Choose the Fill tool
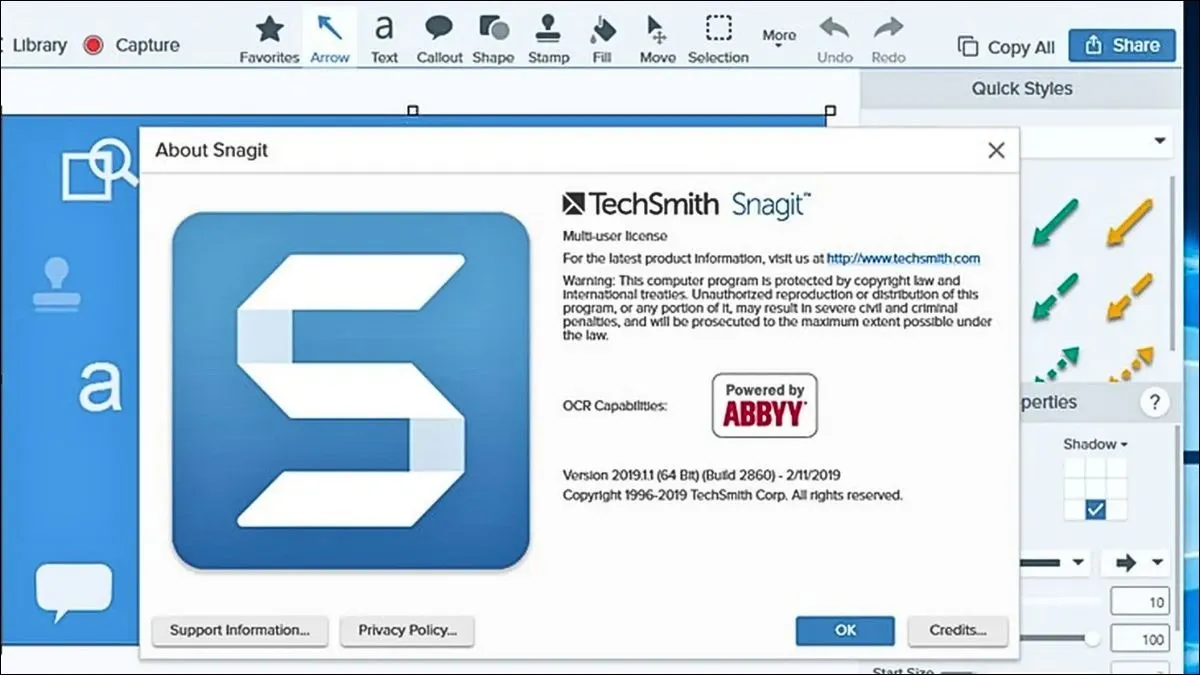 [602, 37]
